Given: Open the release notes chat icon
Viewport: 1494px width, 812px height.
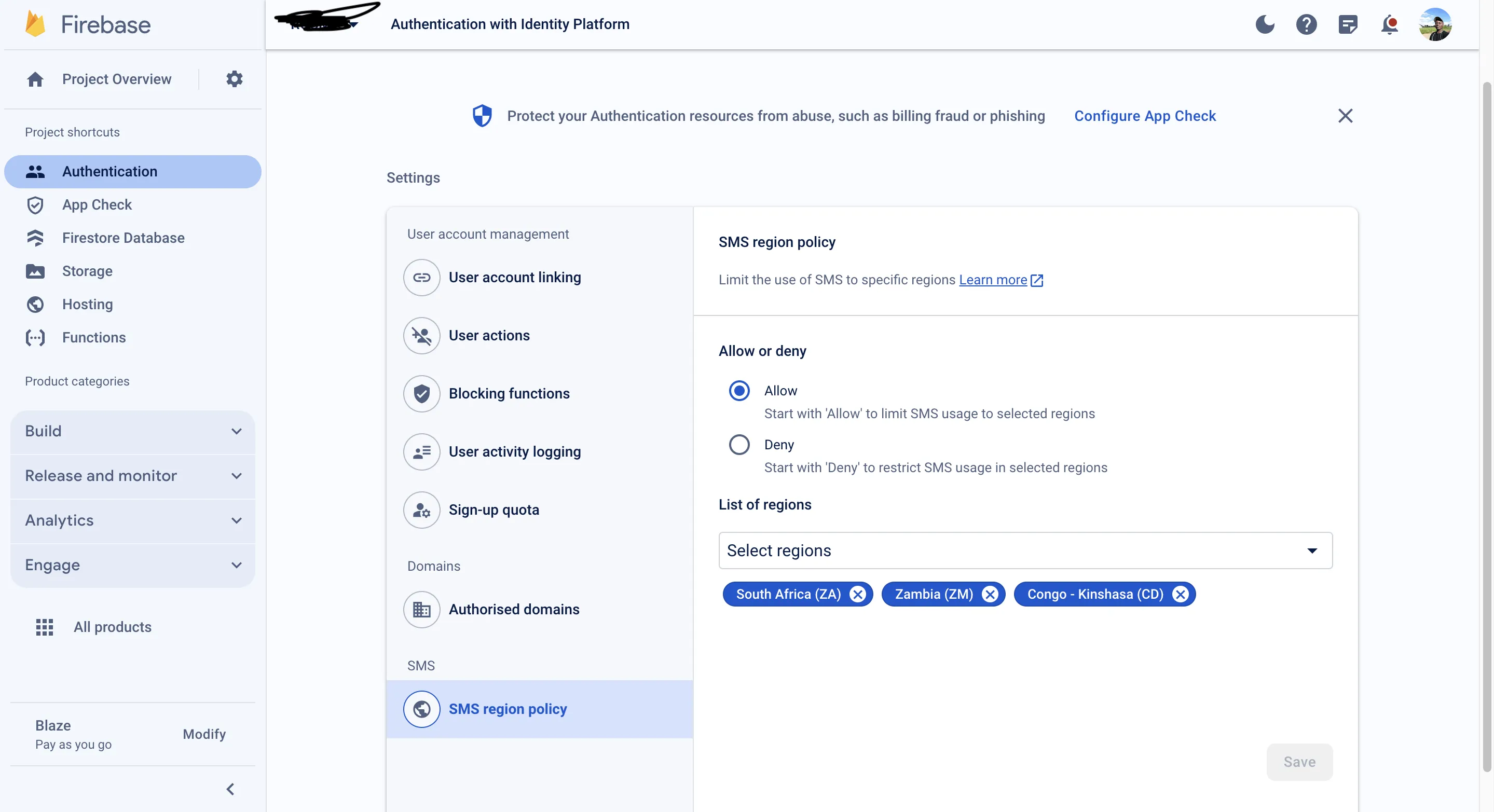Looking at the screenshot, I should pyautogui.click(x=1347, y=24).
